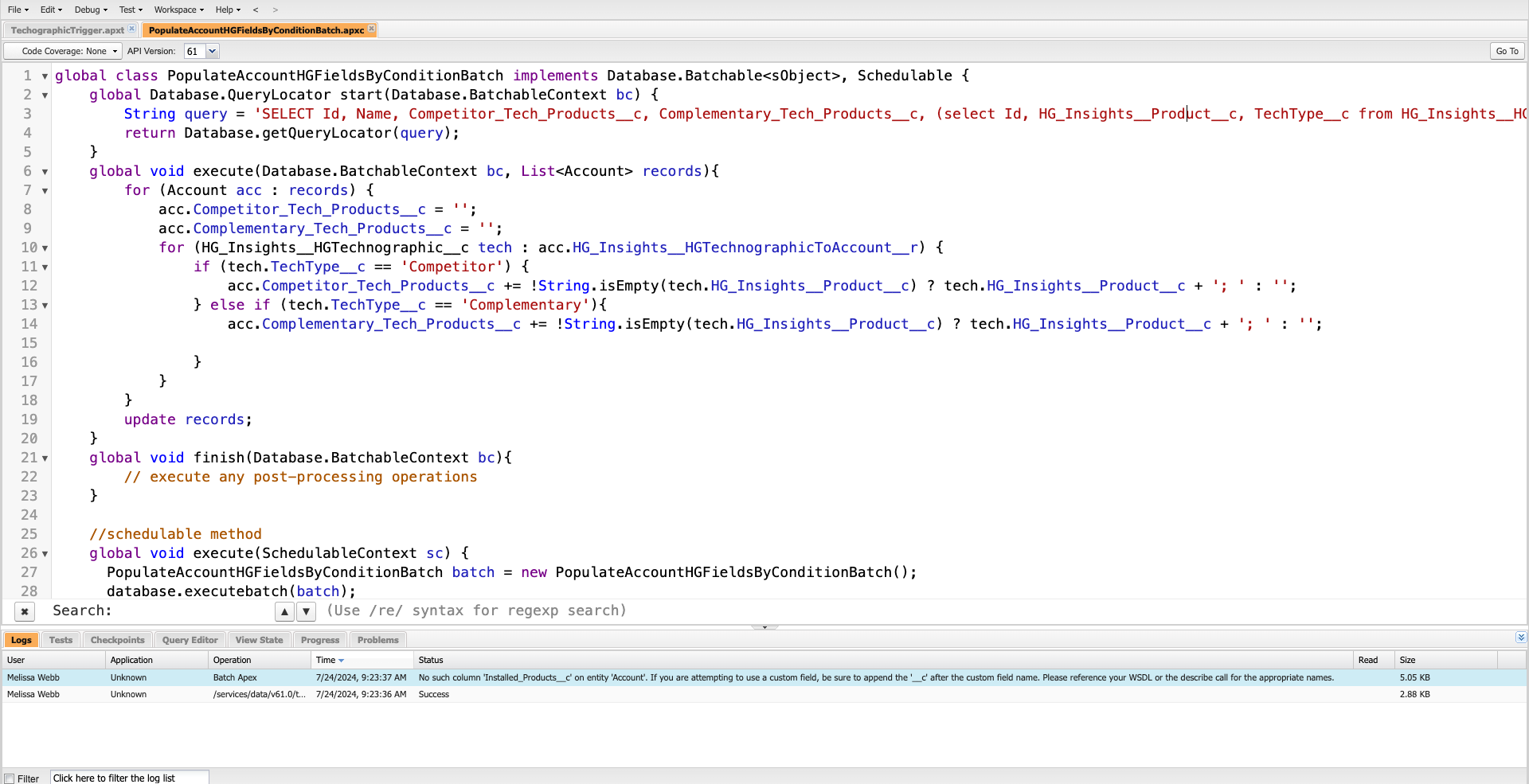The height and width of the screenshot is (784, 1529).
Task: Sort logs by the Time column header
Action: 362,660
